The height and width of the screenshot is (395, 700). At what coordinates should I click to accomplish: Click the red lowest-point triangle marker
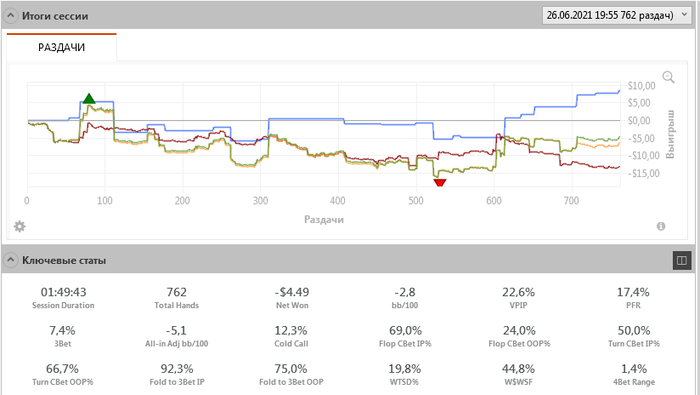[440, 183]
